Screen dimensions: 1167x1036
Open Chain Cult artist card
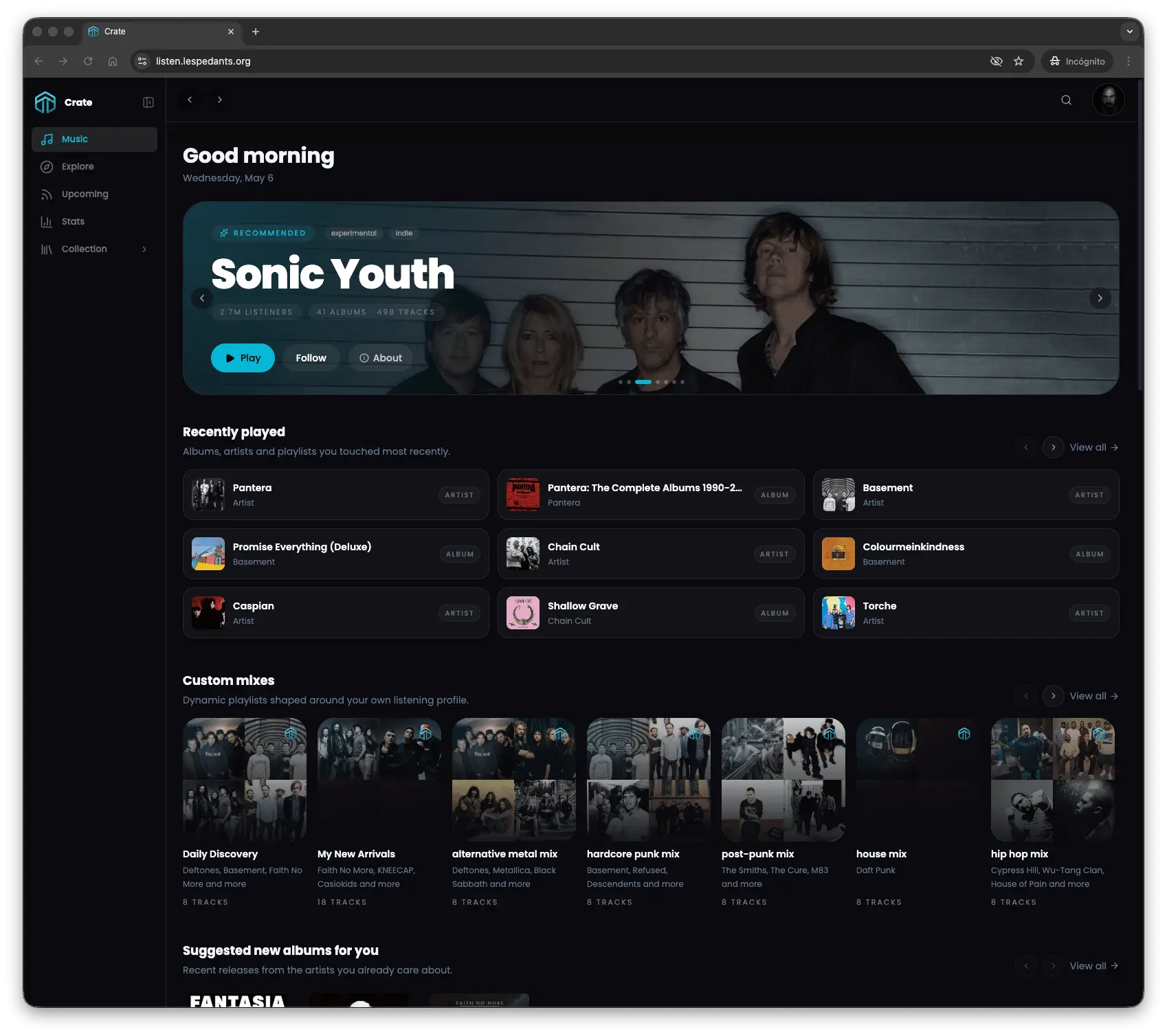point(651,554)
